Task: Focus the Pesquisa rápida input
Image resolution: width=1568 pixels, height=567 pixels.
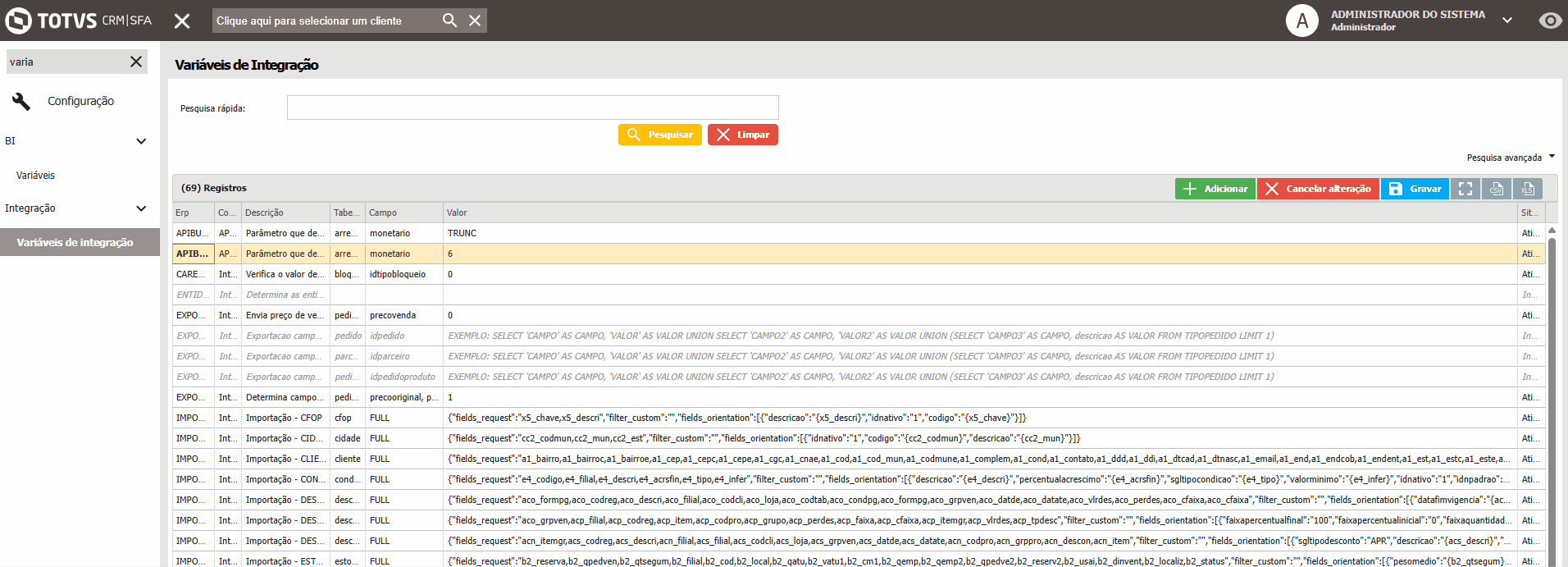Action: pos(532,107)
